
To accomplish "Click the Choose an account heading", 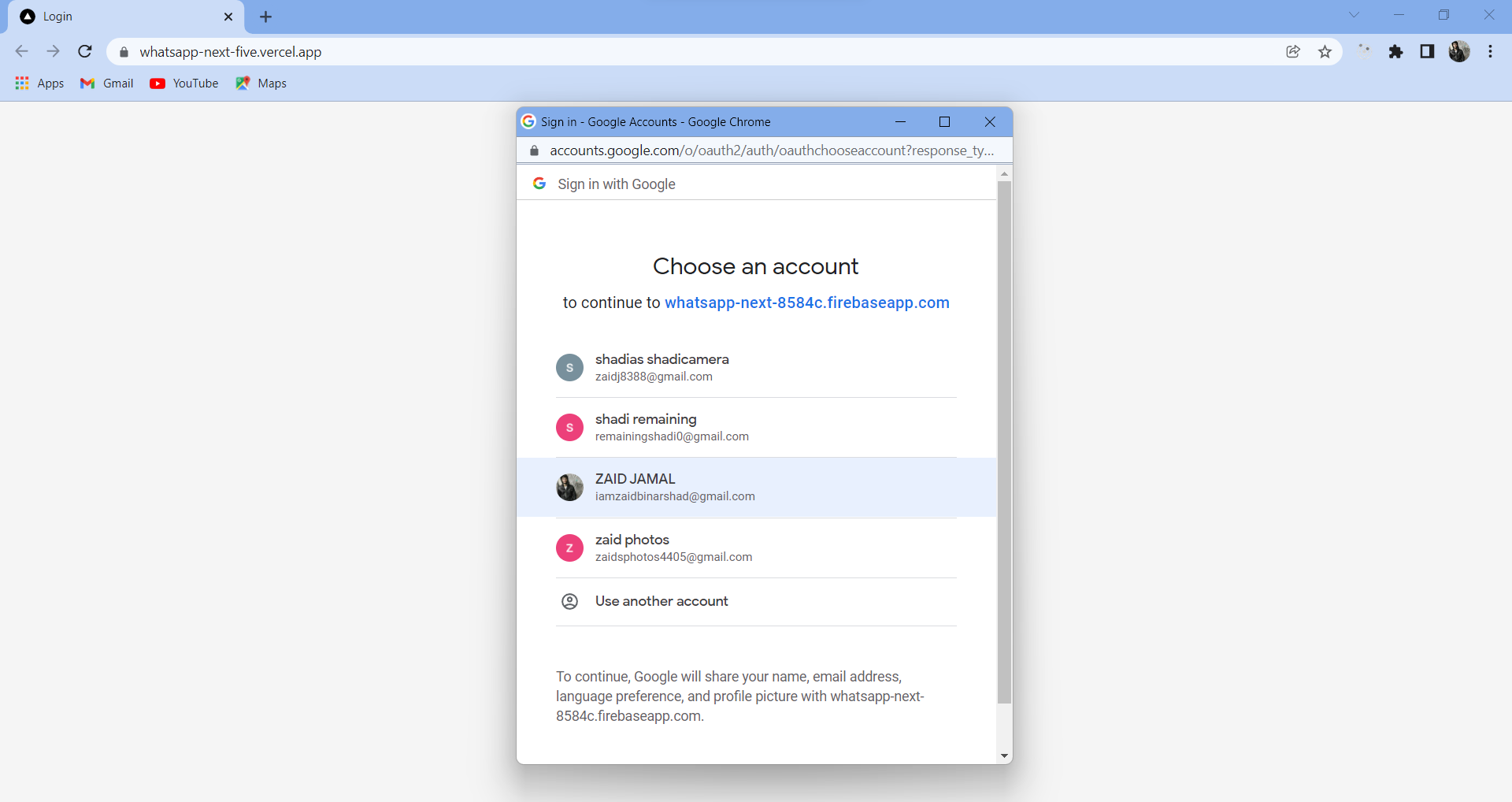I will tap(756, 266).
